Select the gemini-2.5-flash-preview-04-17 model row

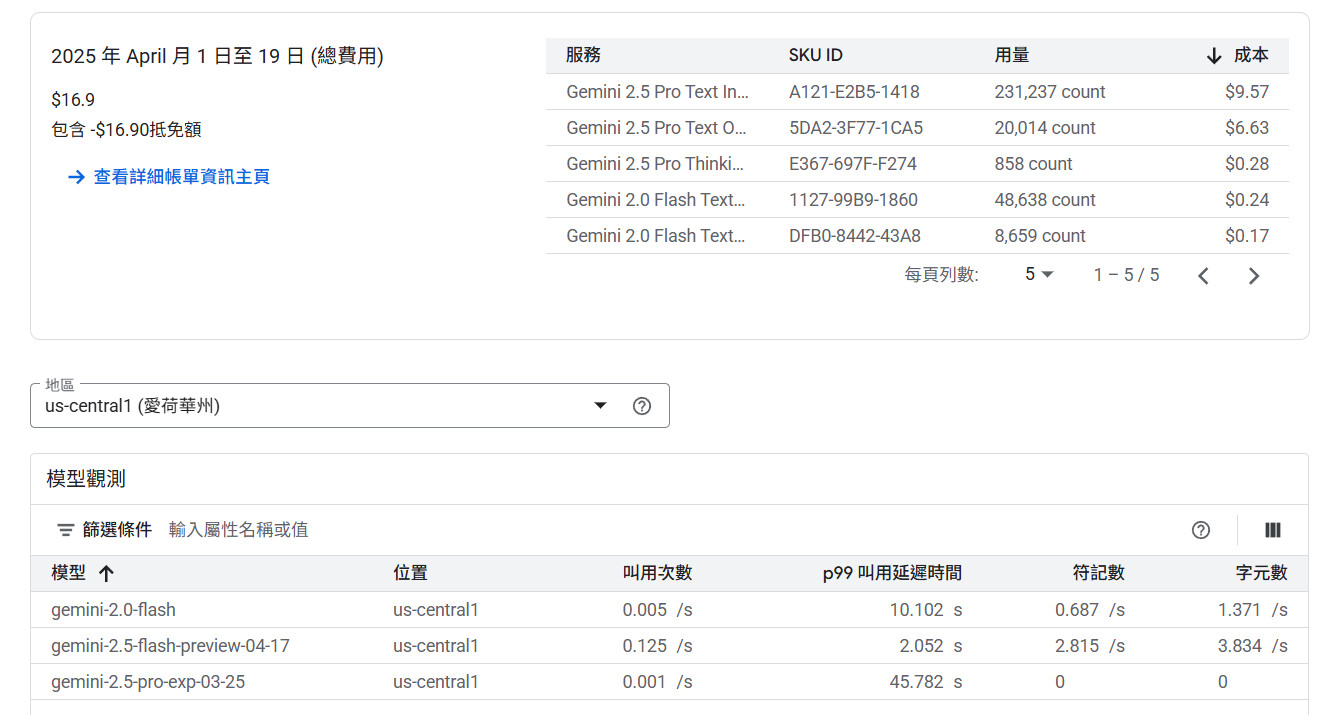click(170, 646)
